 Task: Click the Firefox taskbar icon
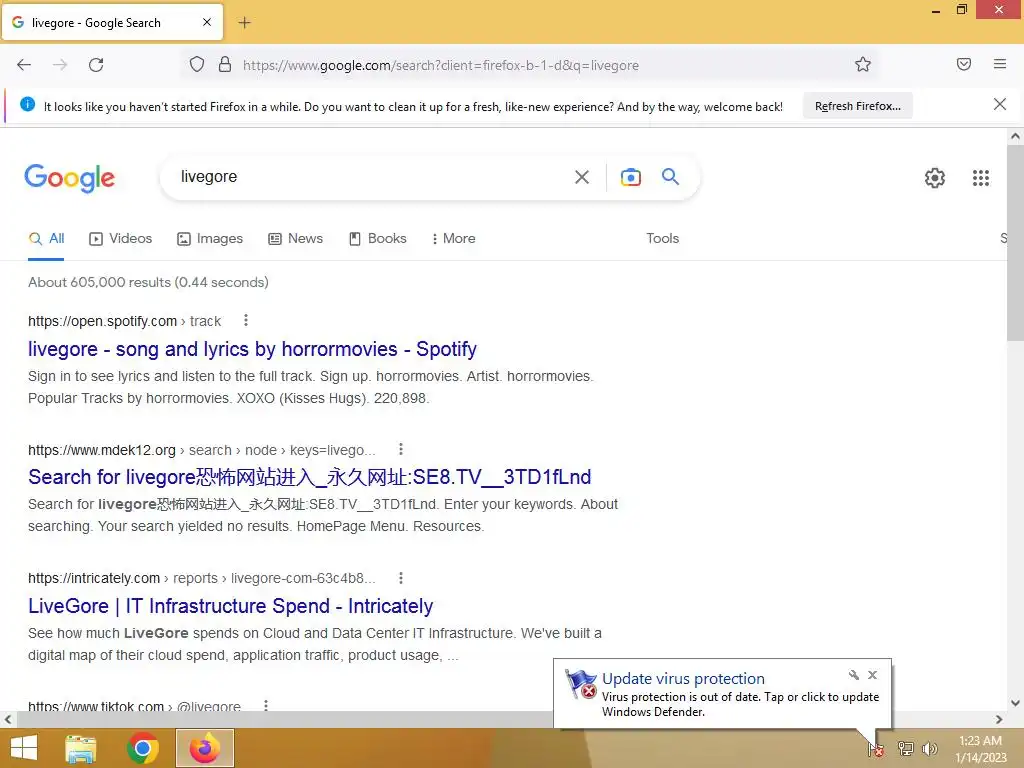(204, 748)
